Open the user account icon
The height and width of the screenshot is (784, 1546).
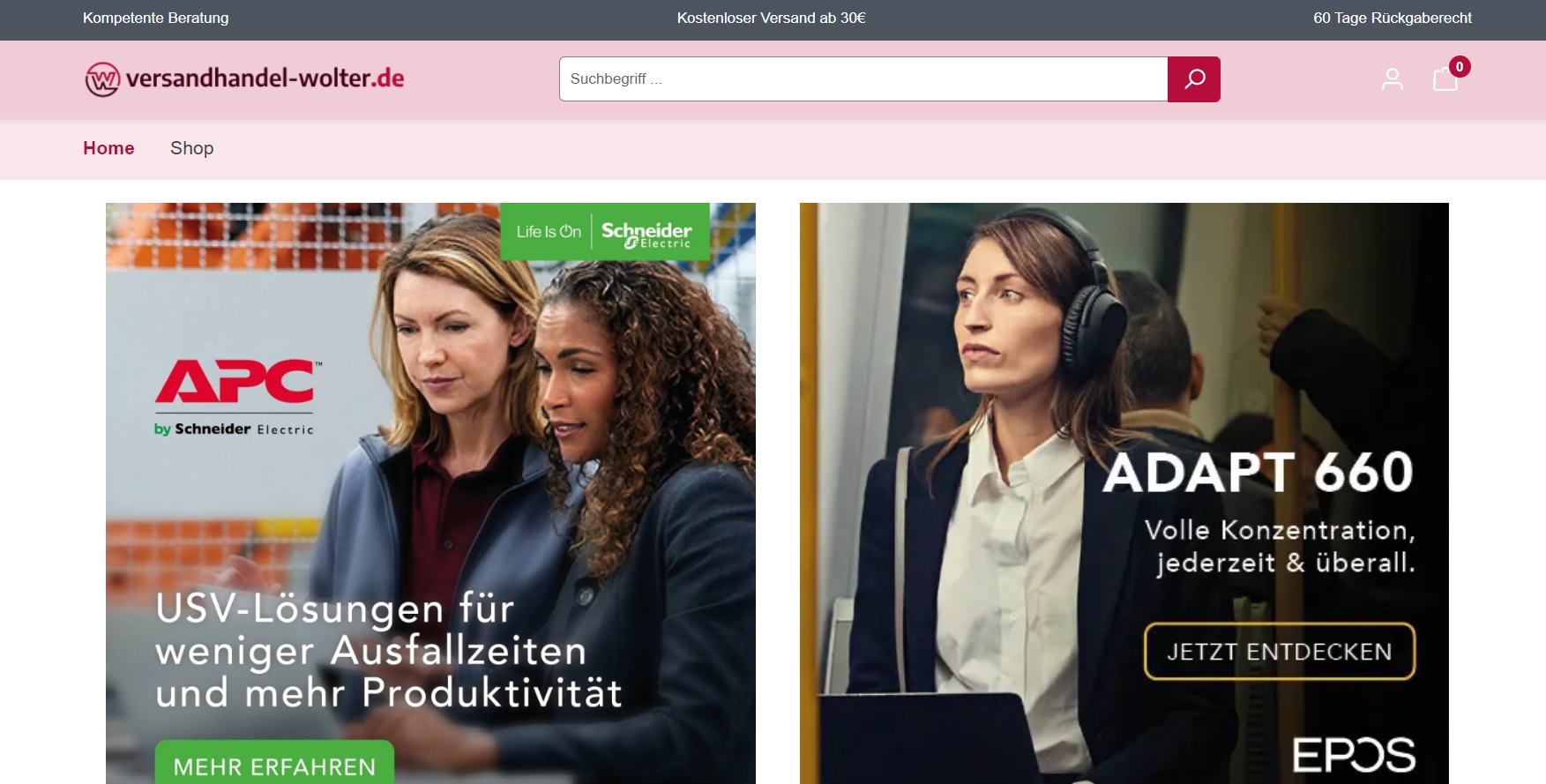click(1393, 79)
